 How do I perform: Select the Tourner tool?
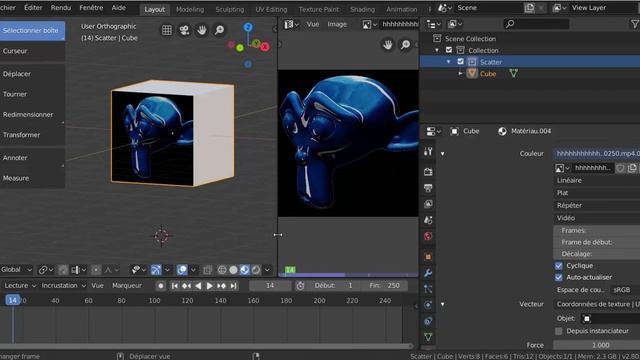(32, 94)
